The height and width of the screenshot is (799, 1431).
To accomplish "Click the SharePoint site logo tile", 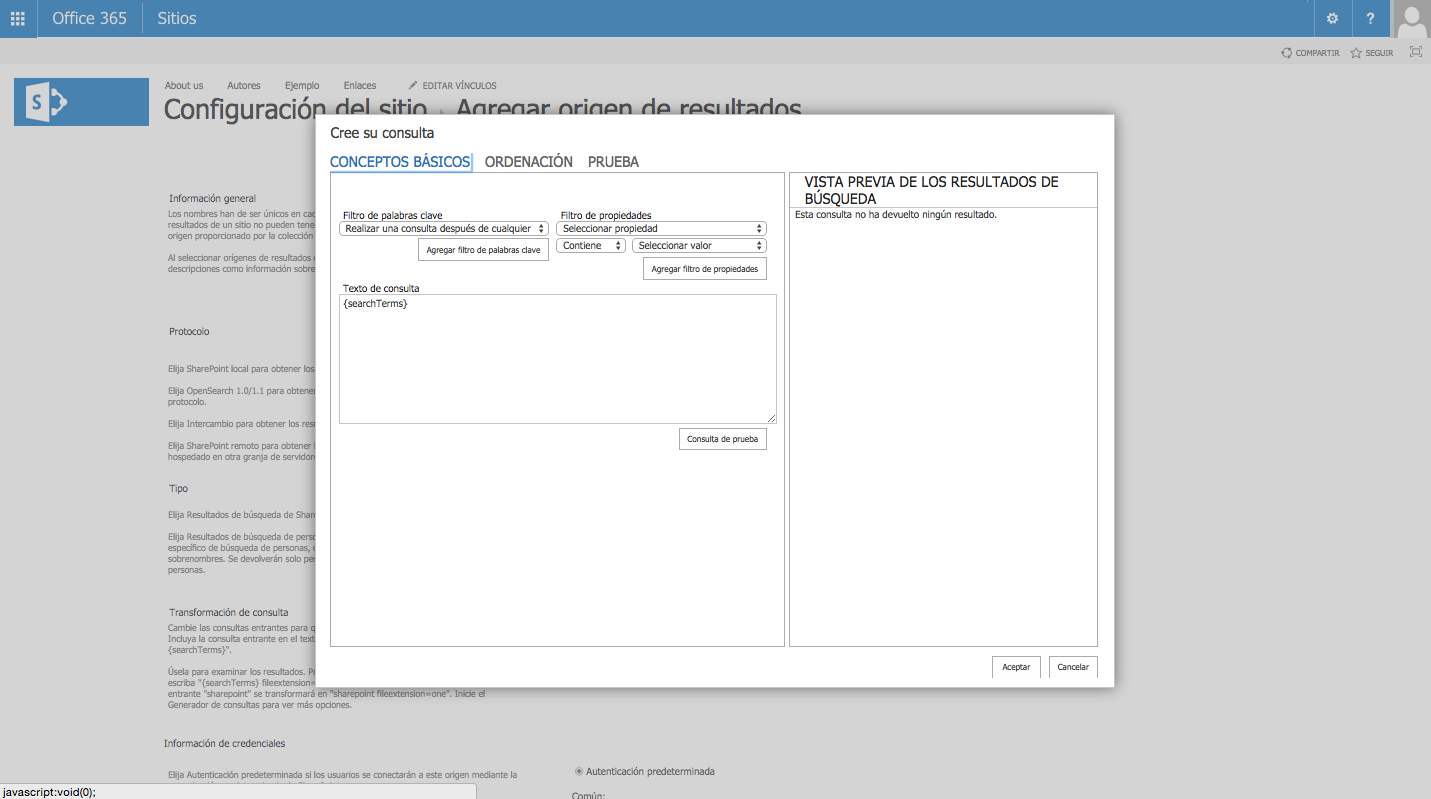I will coord(80,101).
